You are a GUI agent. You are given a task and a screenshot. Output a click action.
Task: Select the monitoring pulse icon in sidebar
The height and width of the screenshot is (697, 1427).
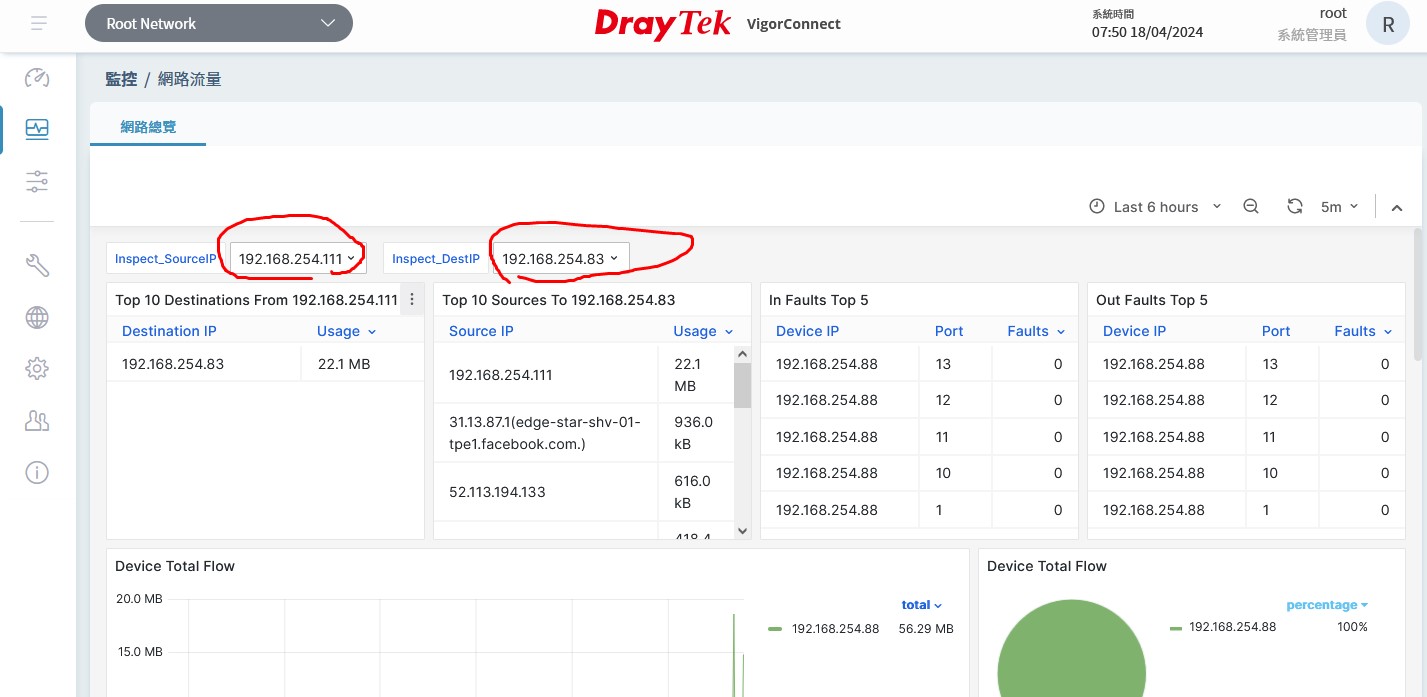[37, 128]
